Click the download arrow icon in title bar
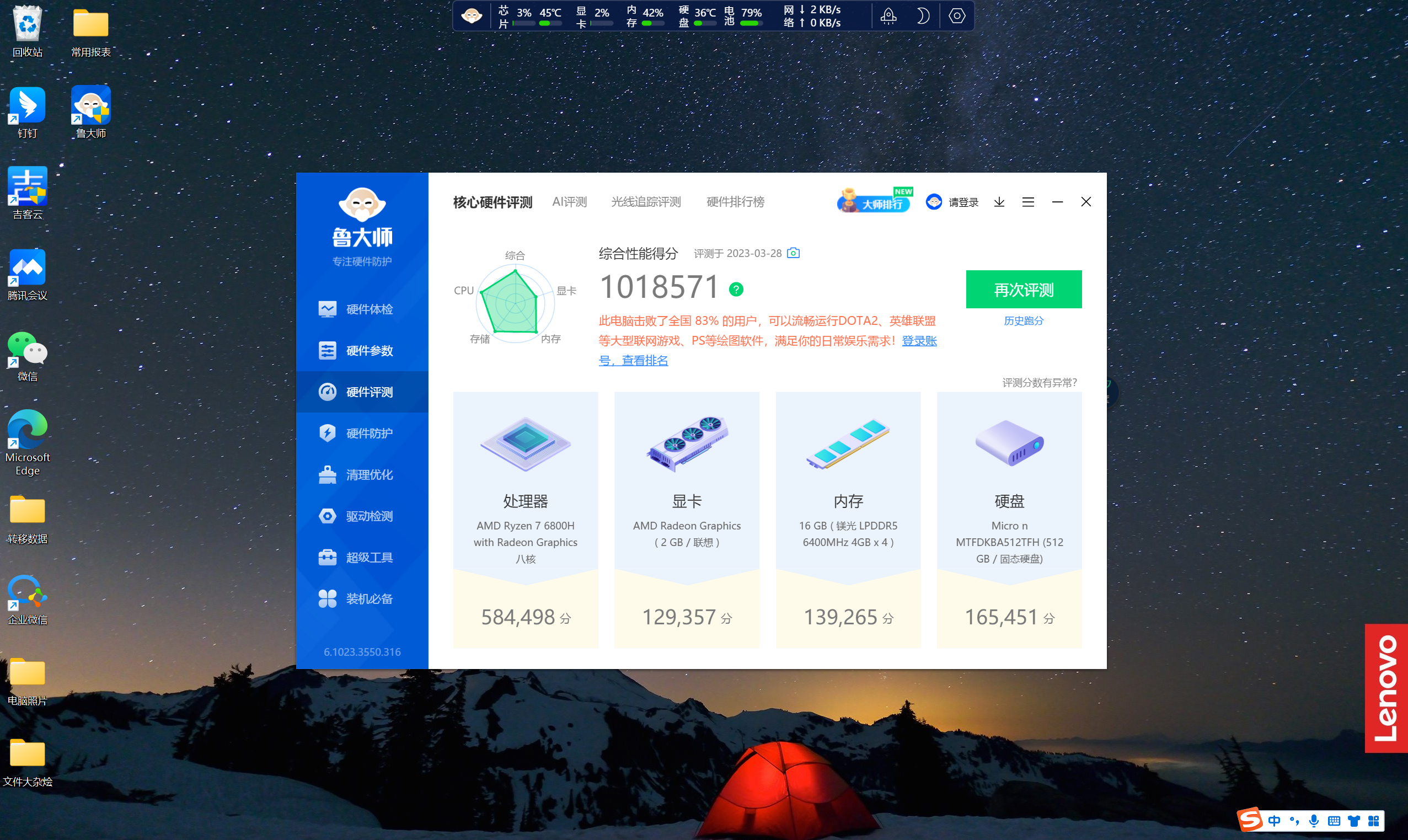Screen dimensions: 1408x840 [999, 202]
